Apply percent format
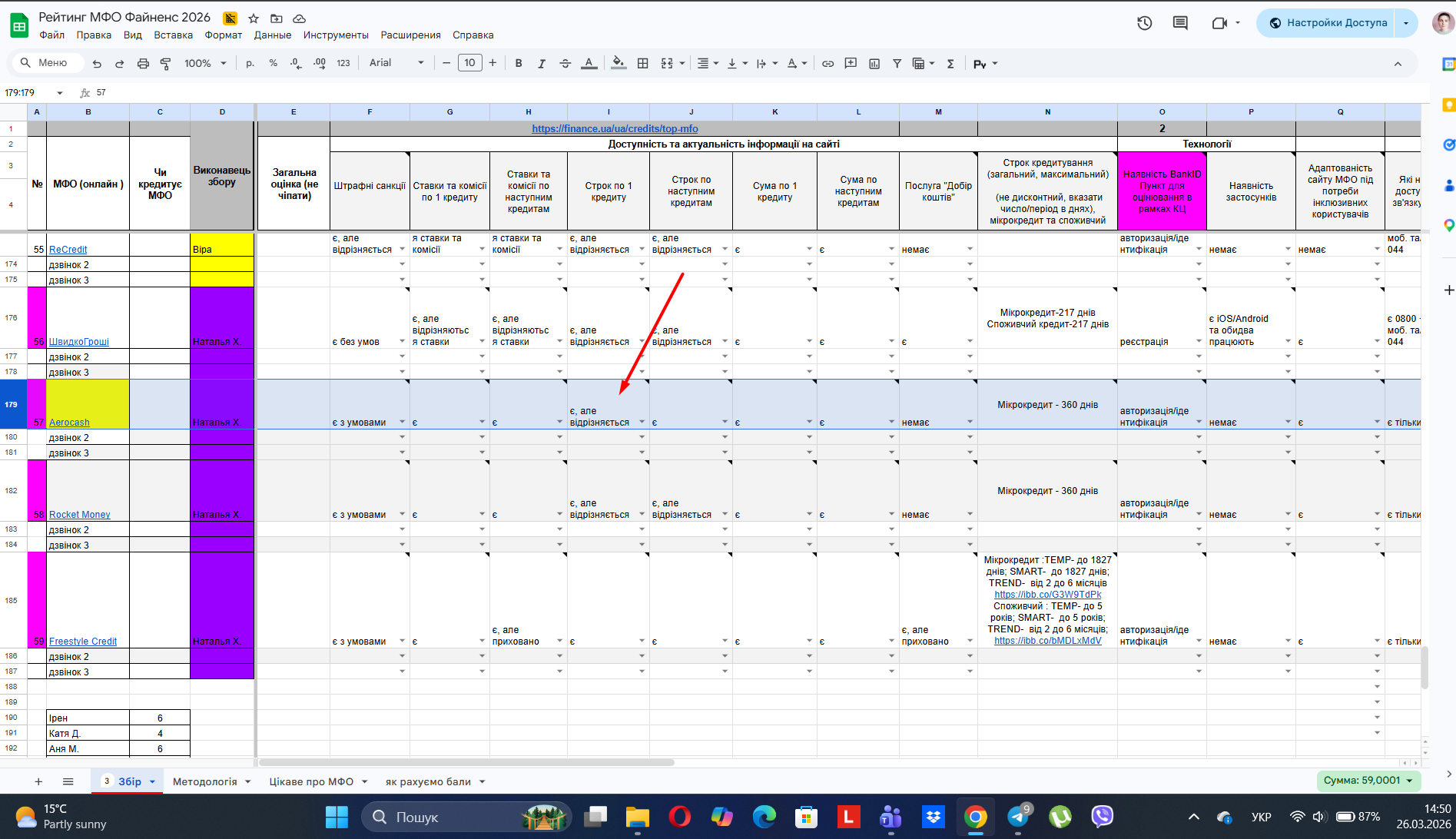The image size is (1456, 839). click(273, 64)
